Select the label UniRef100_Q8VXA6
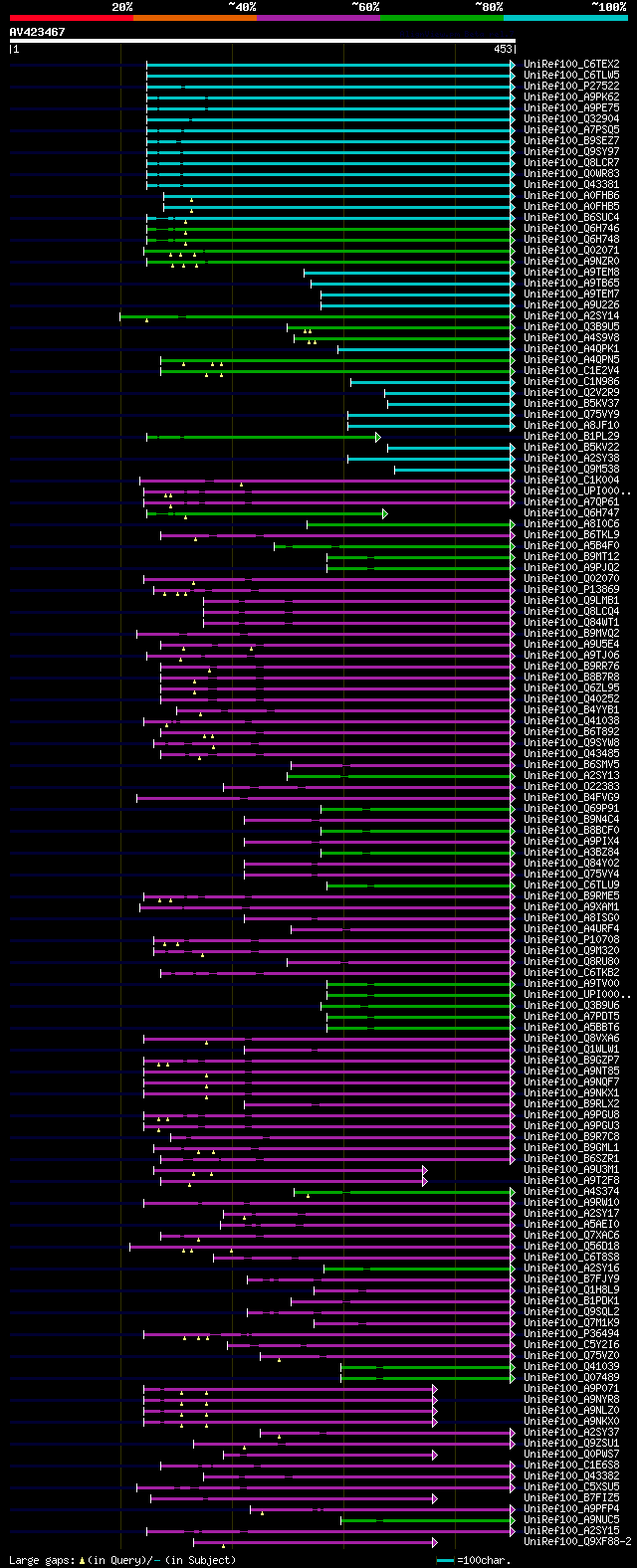 pos(571,1038)
